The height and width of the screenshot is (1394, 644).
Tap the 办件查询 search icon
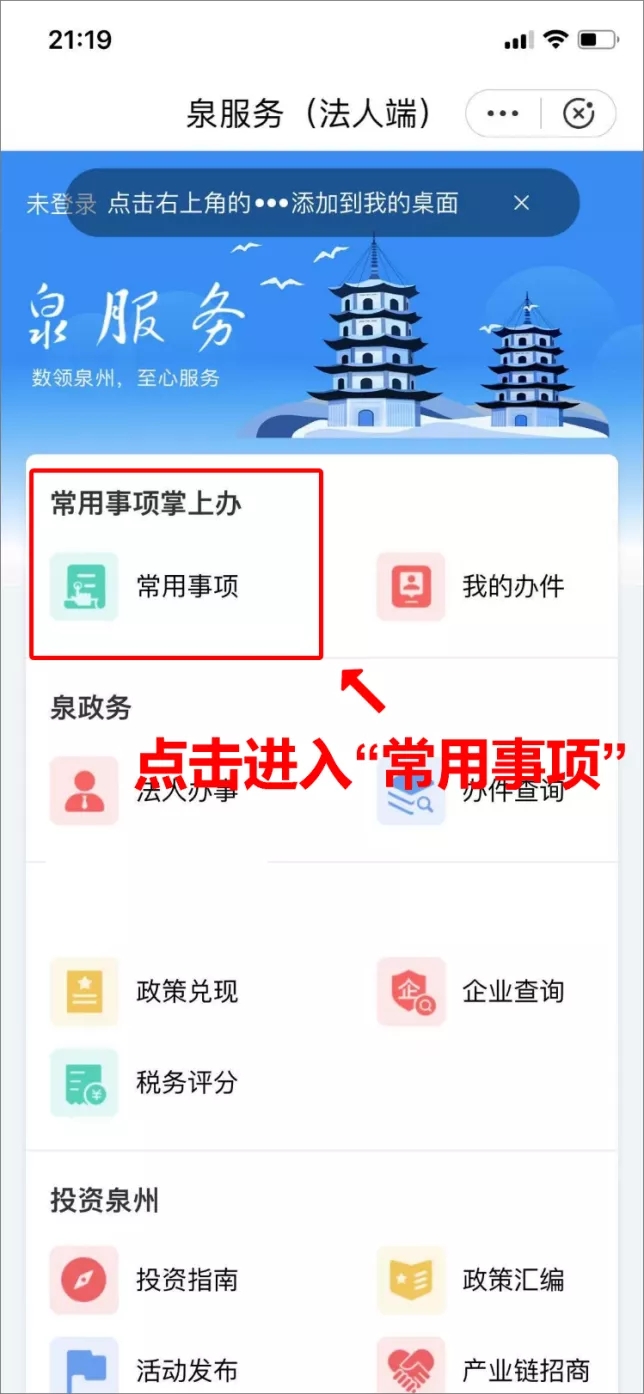411,791
